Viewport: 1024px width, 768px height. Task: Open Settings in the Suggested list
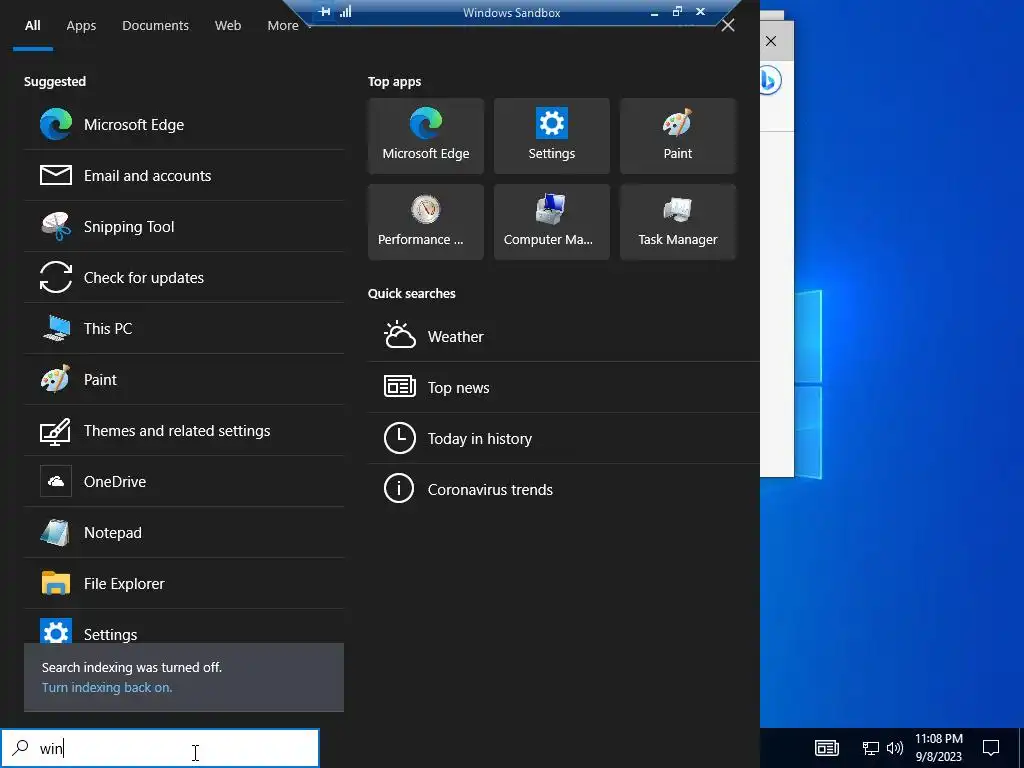[x=184, y=627]
